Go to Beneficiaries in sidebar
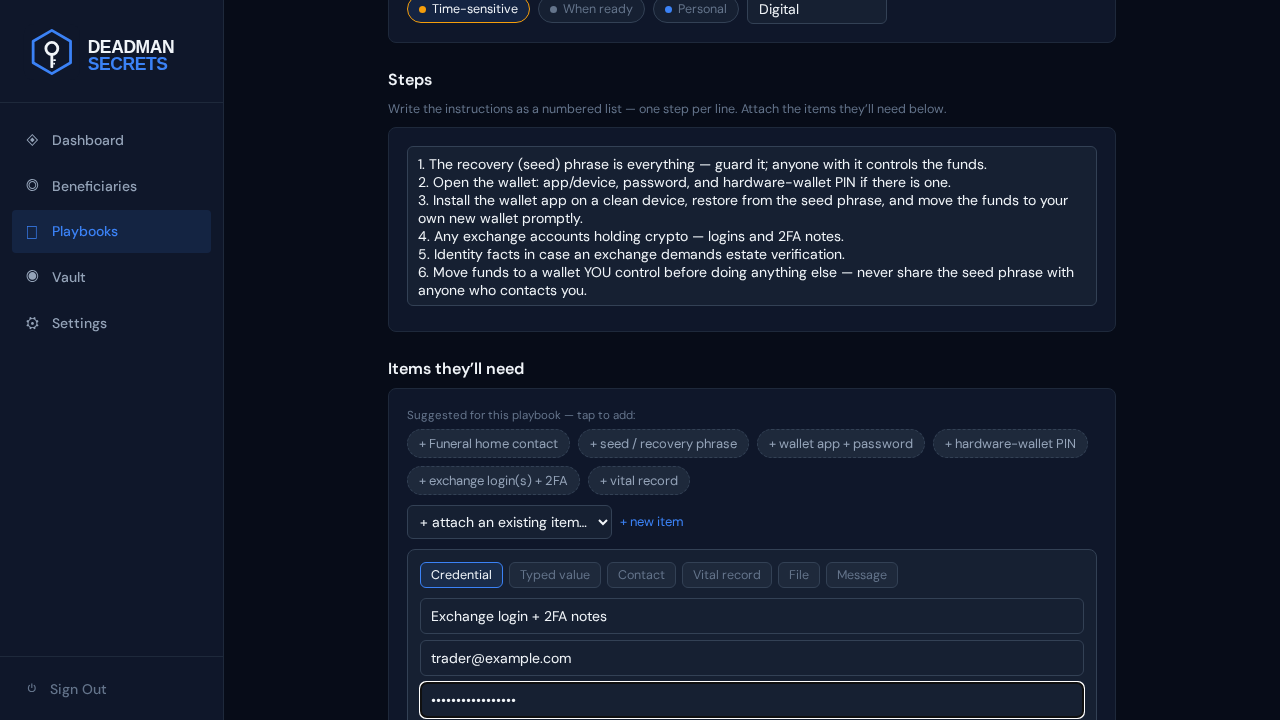 (111, 186)
